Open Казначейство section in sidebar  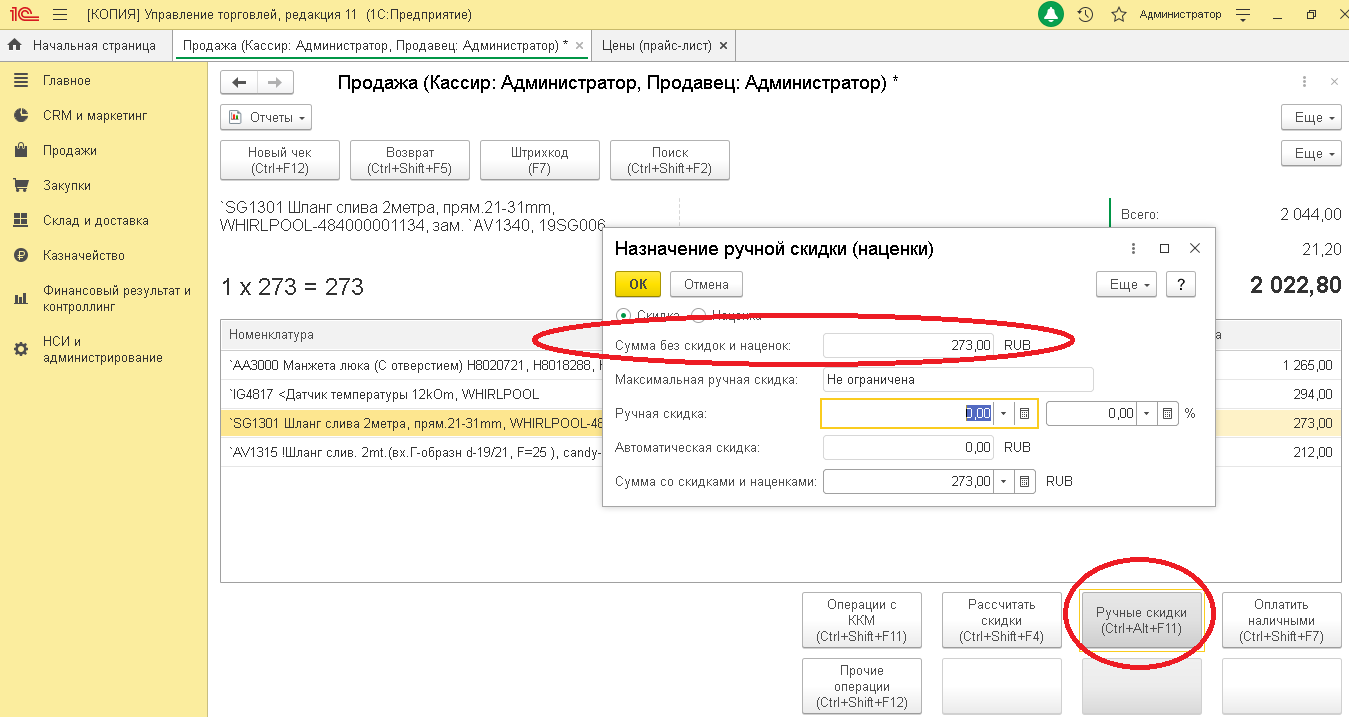click(83, 255)
